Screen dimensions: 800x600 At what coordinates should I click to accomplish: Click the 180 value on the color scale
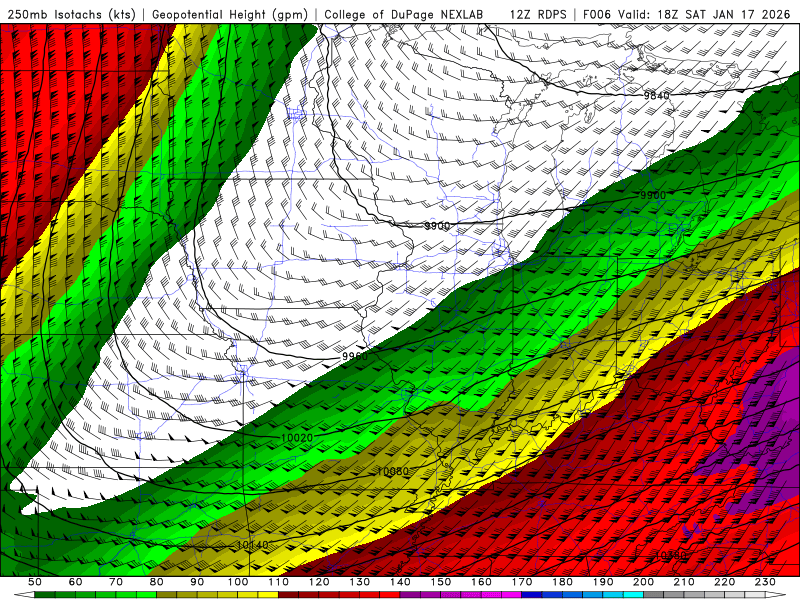(x=562, y=582)
